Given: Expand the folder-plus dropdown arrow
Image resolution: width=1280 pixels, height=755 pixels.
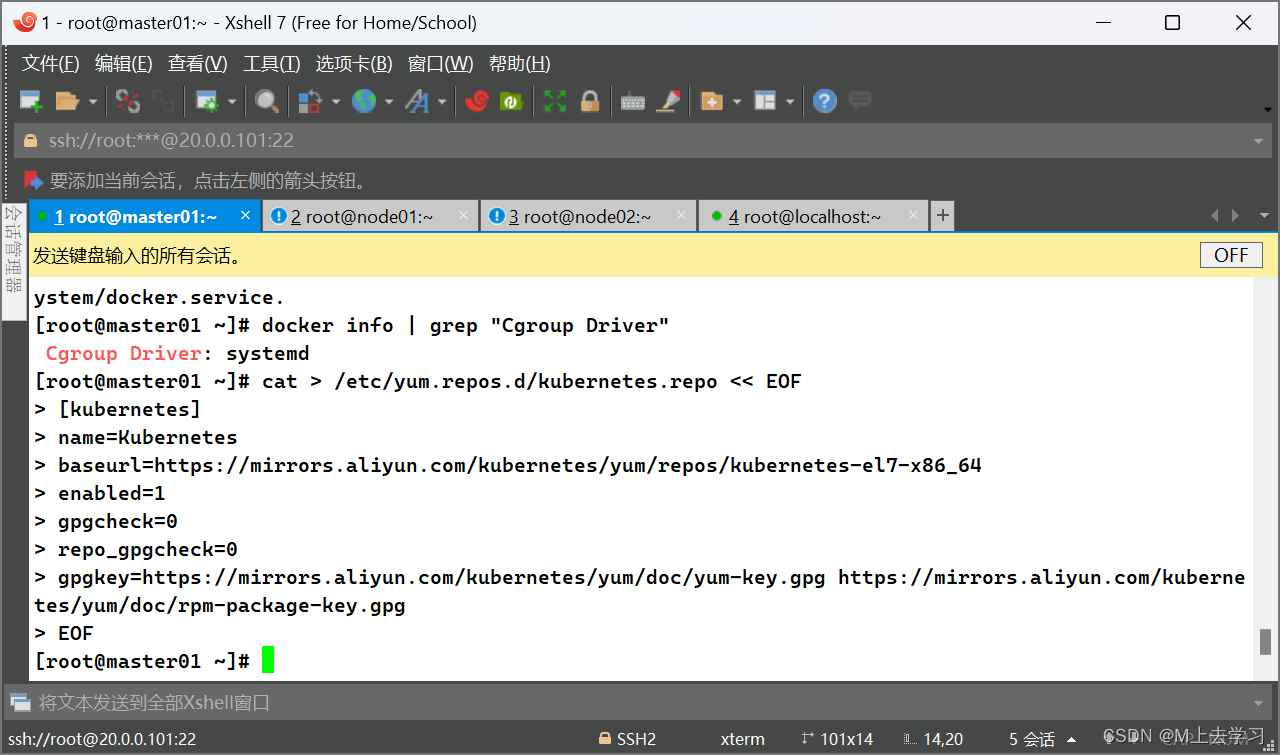Looking at the screenshot, I should (737, 102).
